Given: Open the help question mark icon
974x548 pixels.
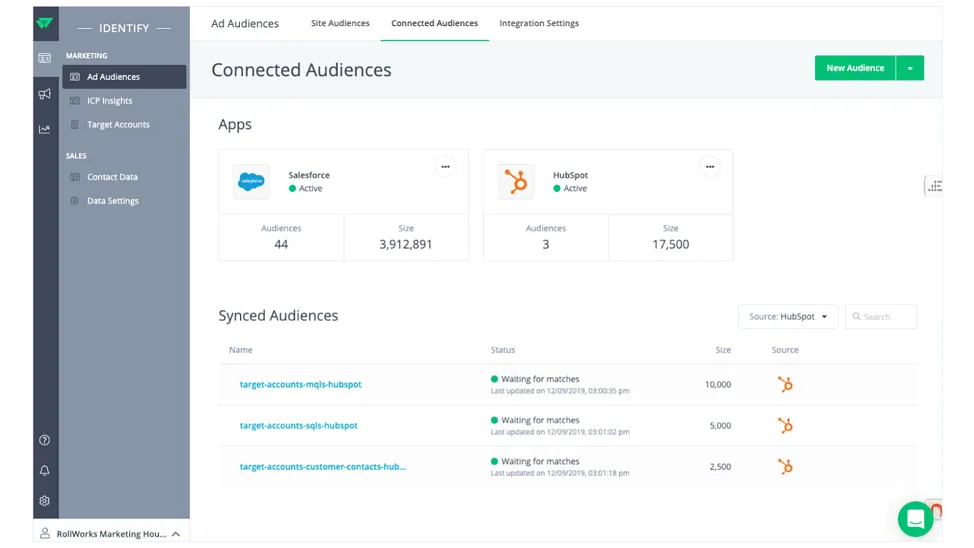Looking at the screenshot, I should pos(45,440).
